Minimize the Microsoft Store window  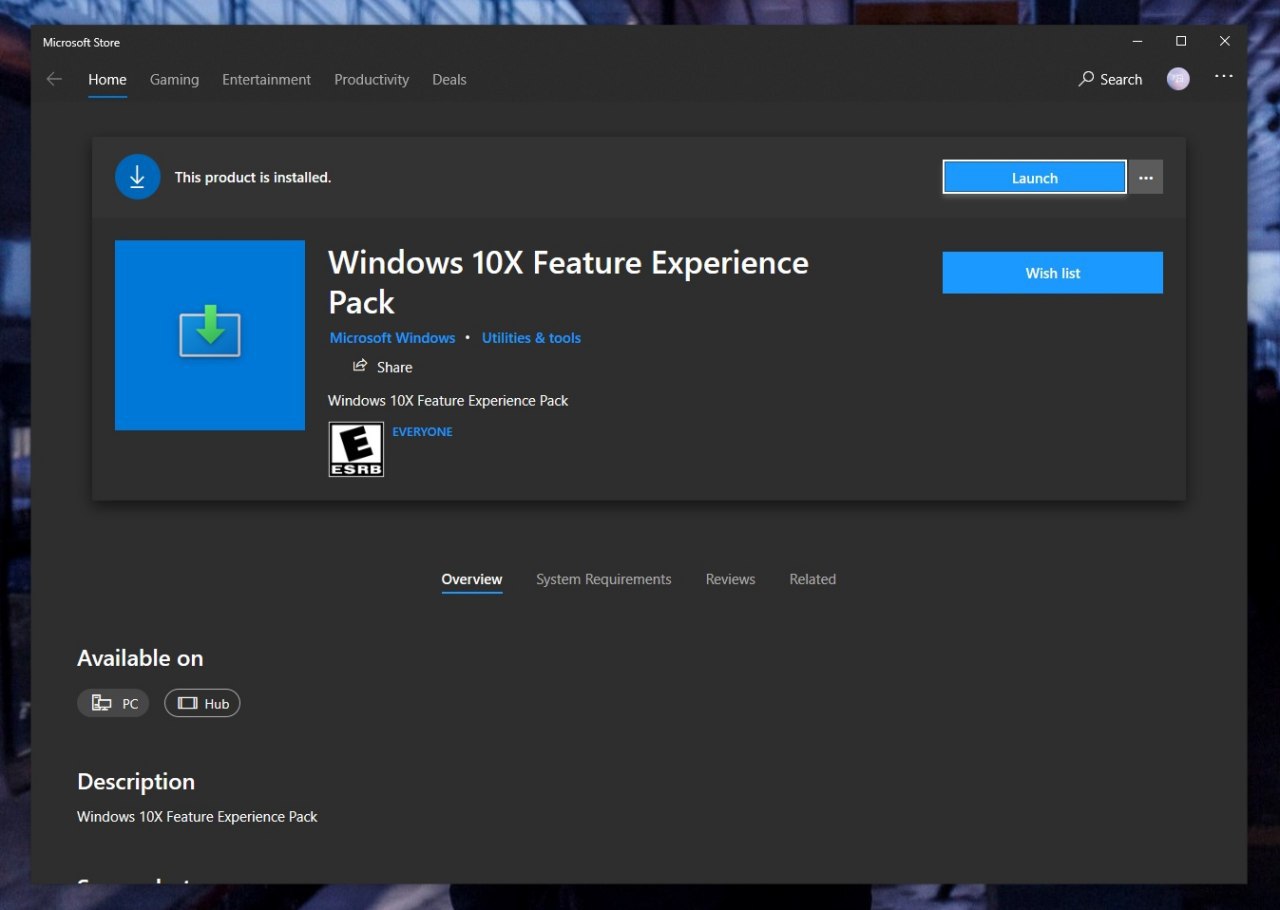click(1138, 41)
